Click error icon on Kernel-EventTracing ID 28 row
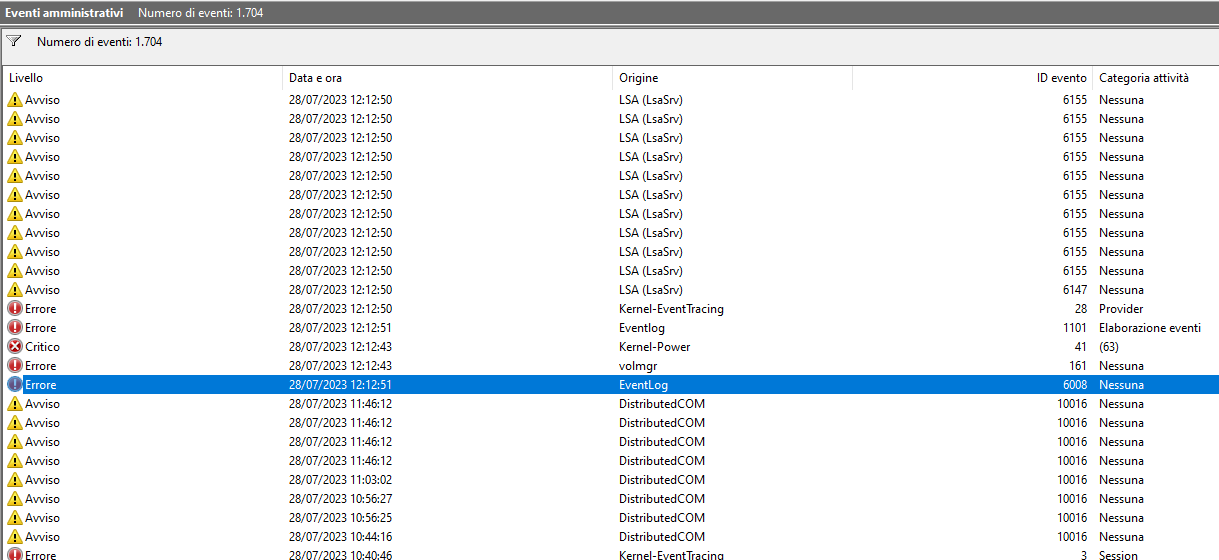 click(x=15, y=309)
